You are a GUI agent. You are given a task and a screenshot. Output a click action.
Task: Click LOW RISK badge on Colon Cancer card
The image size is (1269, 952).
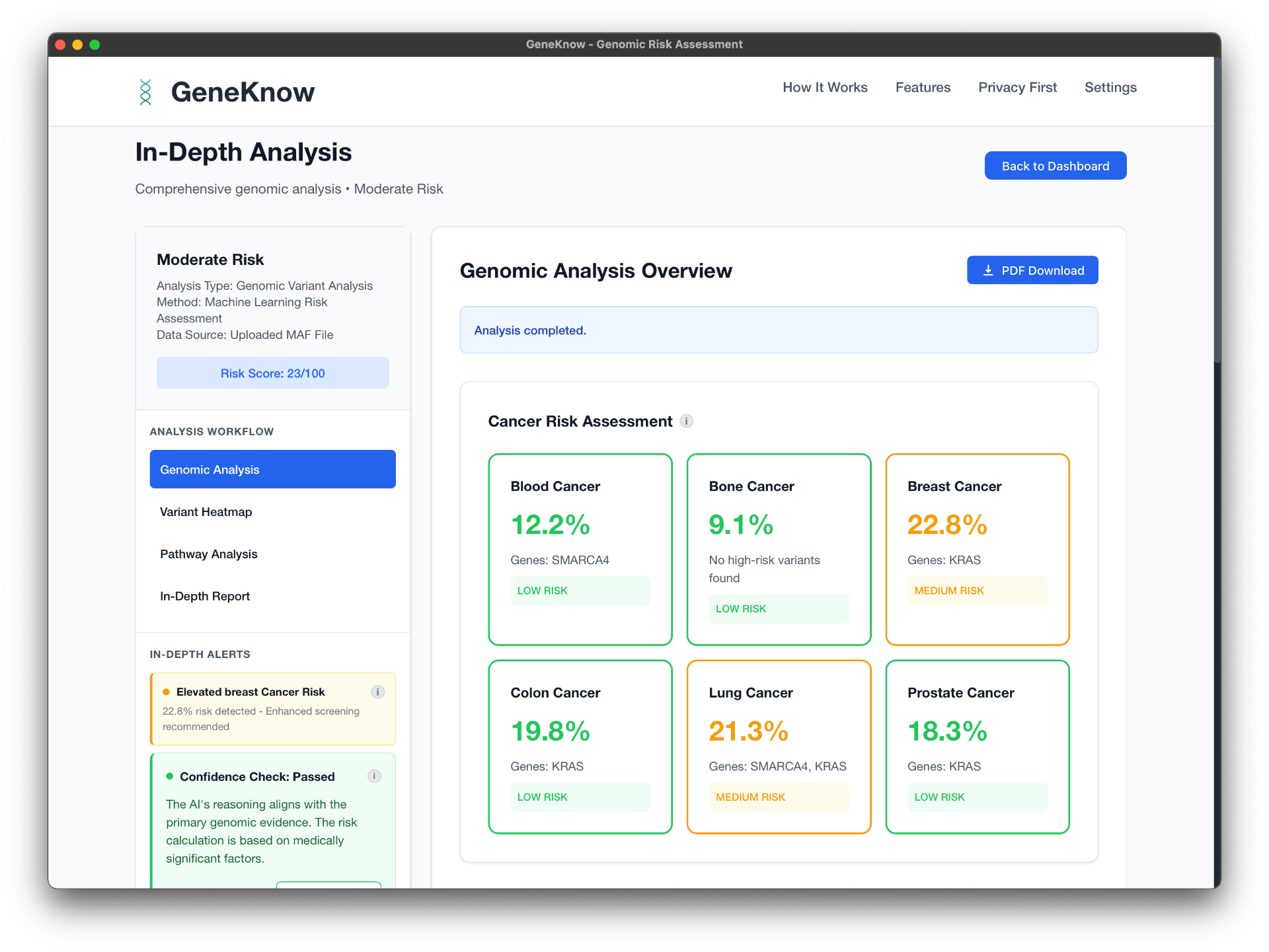pos(580,797)
